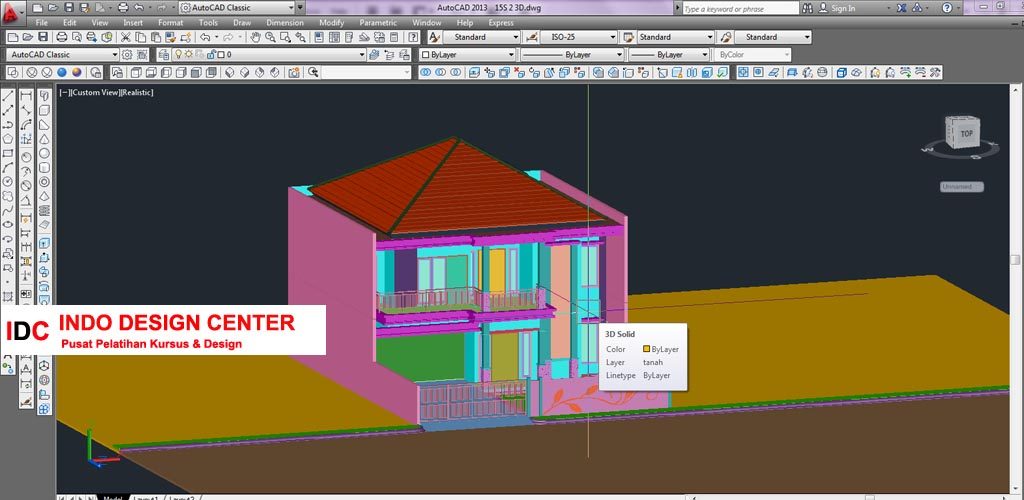Open the multileader style Standard dropdown
Screen dimensions: 1024x500
point(807,37)
